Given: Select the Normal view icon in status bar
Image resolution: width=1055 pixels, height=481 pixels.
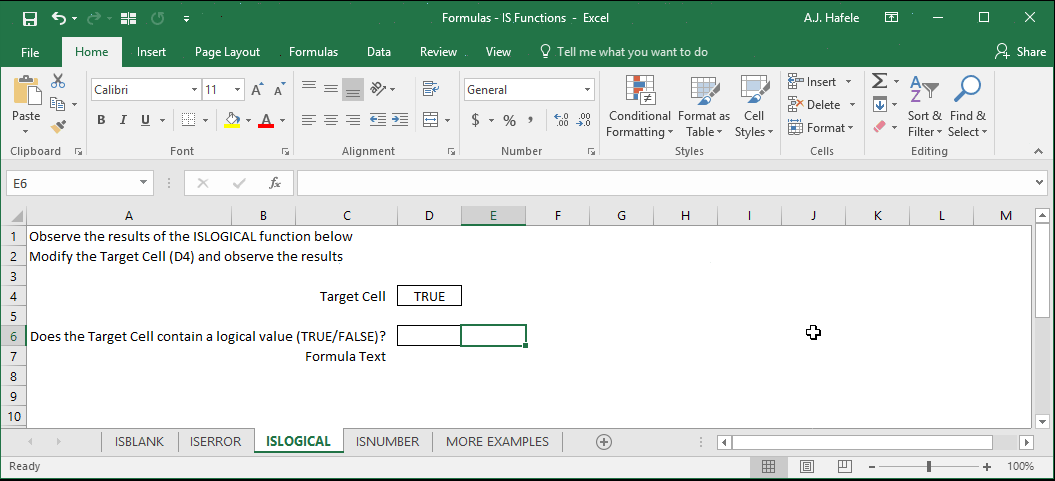Looking at the screenshot, I should 768,466.
